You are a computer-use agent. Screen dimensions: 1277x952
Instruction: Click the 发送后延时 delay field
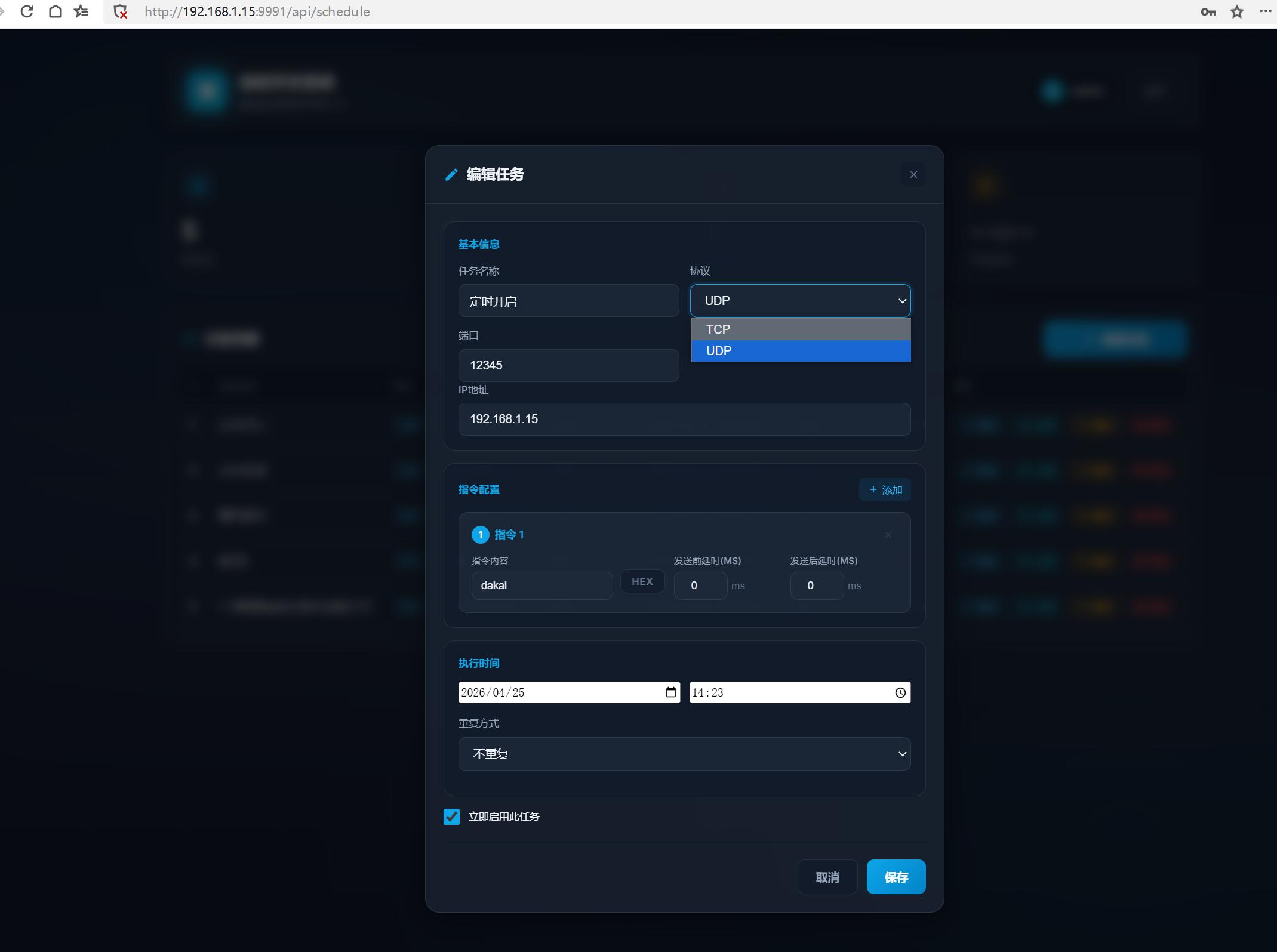[817, 586]
